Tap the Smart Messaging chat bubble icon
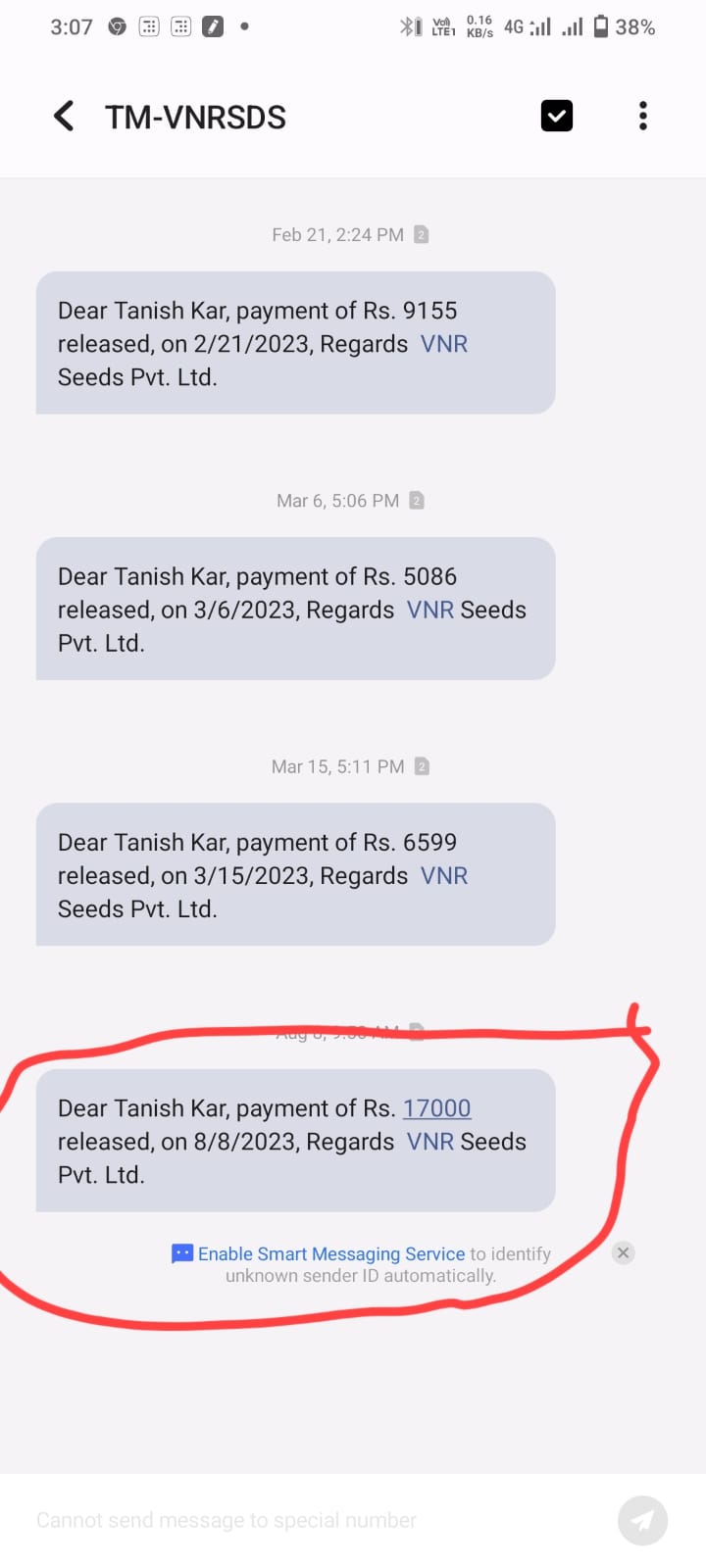 pyautogui.click(x=182, y=1253)
